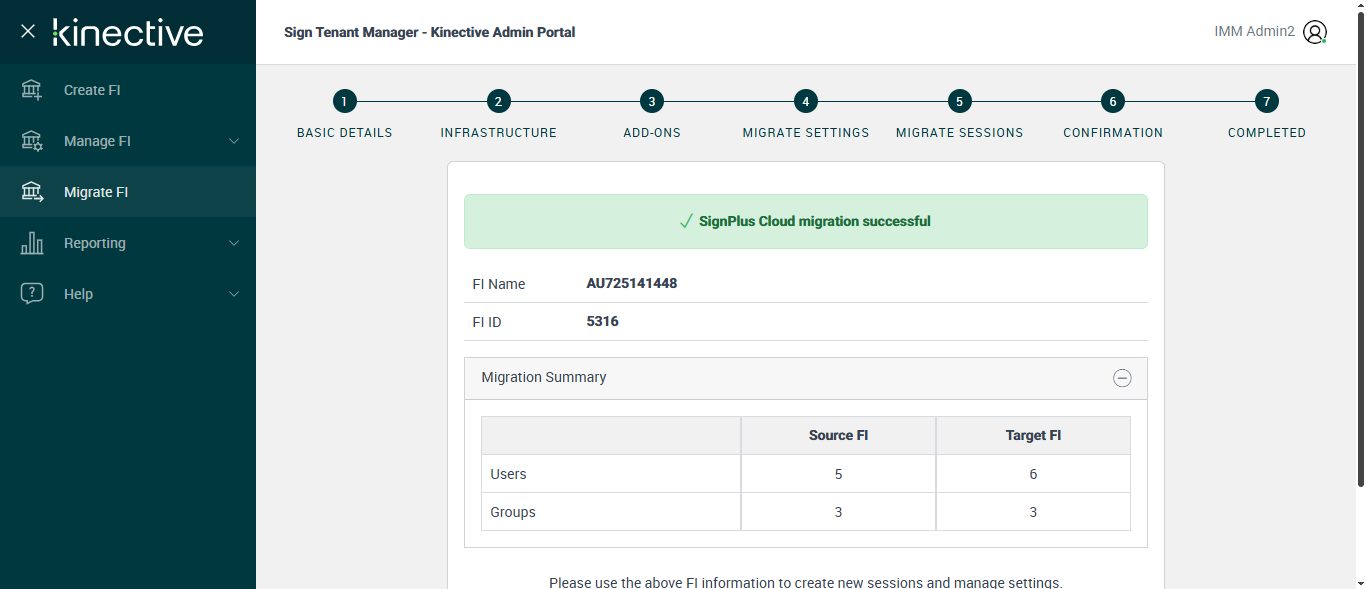Collapse the Migration Summary section

(x=1122, y=378)
